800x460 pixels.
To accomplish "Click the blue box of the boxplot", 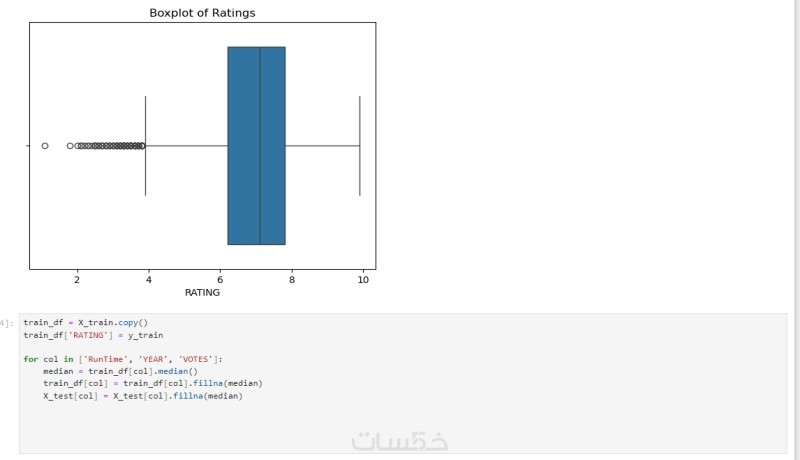I will click(243, 145).
